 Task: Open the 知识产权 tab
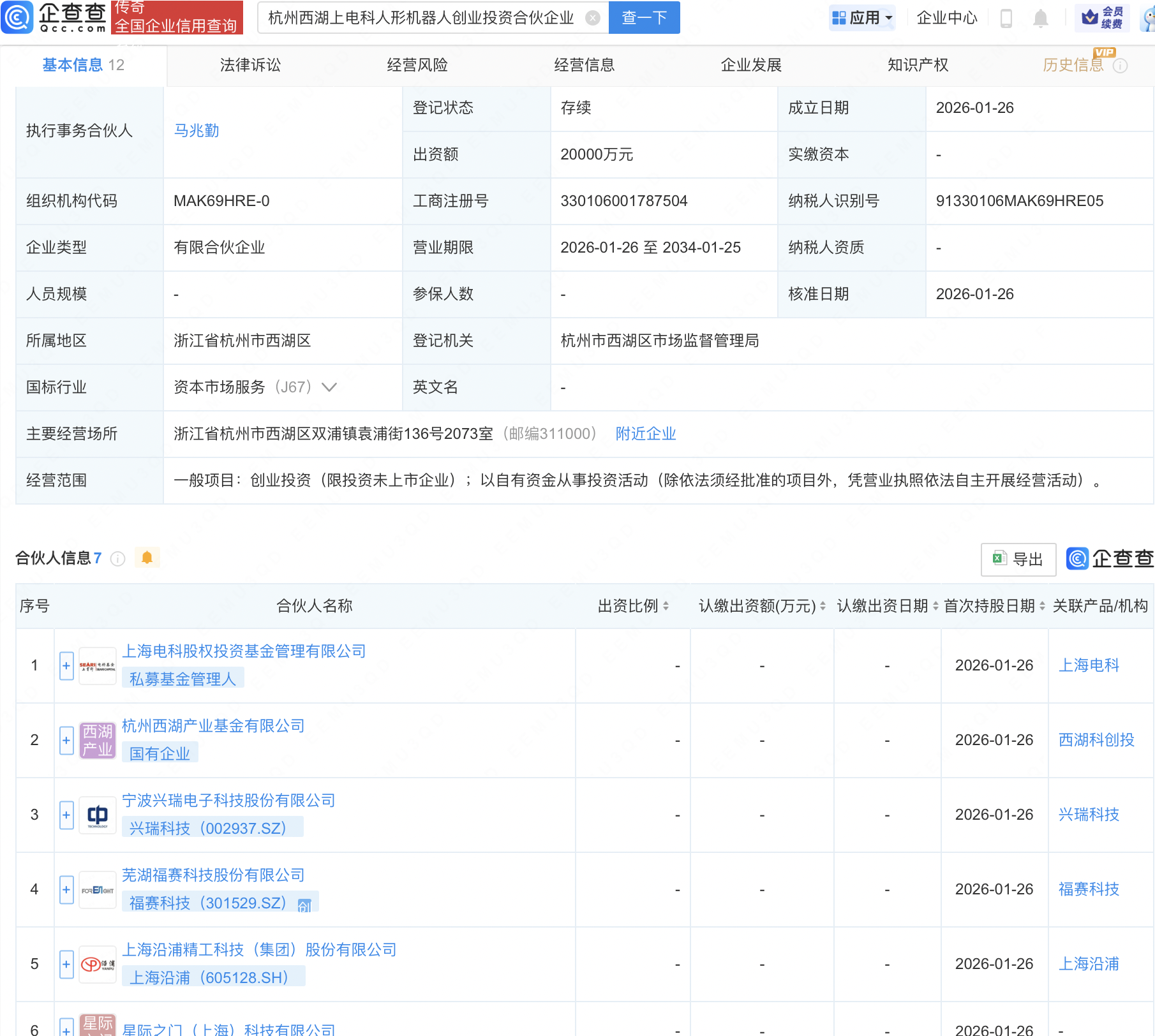click(917, 64)
